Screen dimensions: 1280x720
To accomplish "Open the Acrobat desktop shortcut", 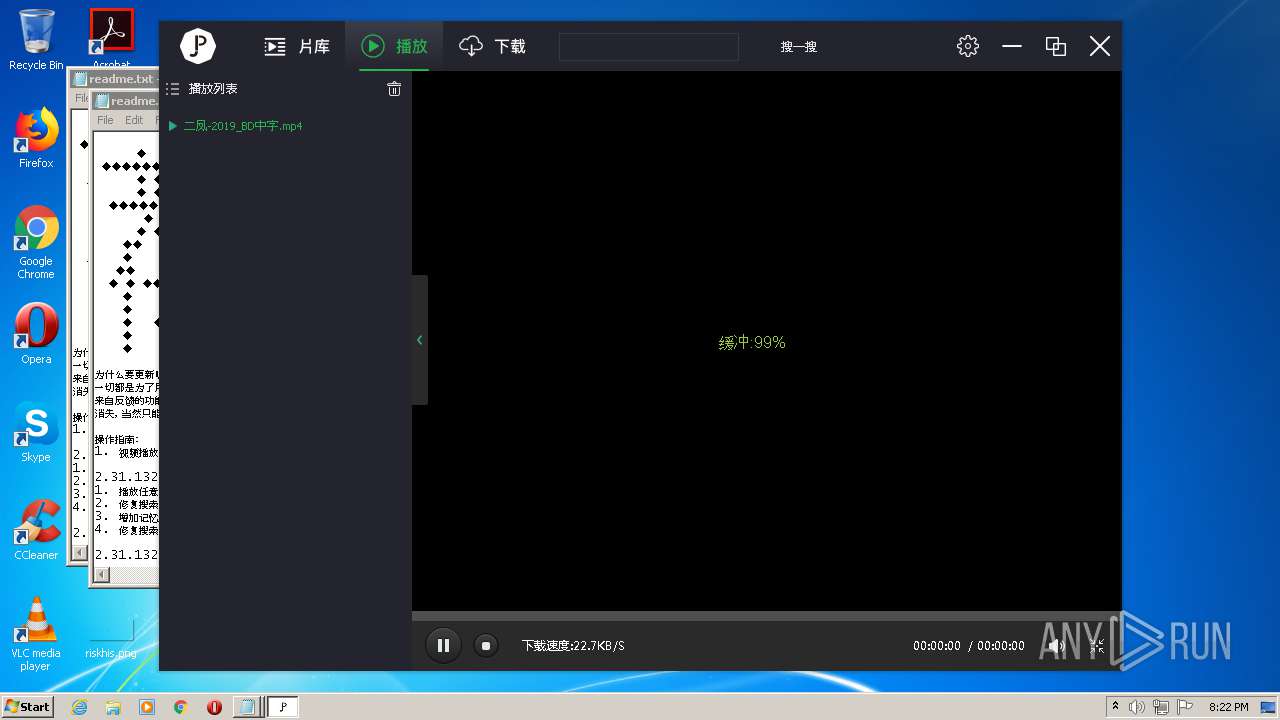I will 111,36.
